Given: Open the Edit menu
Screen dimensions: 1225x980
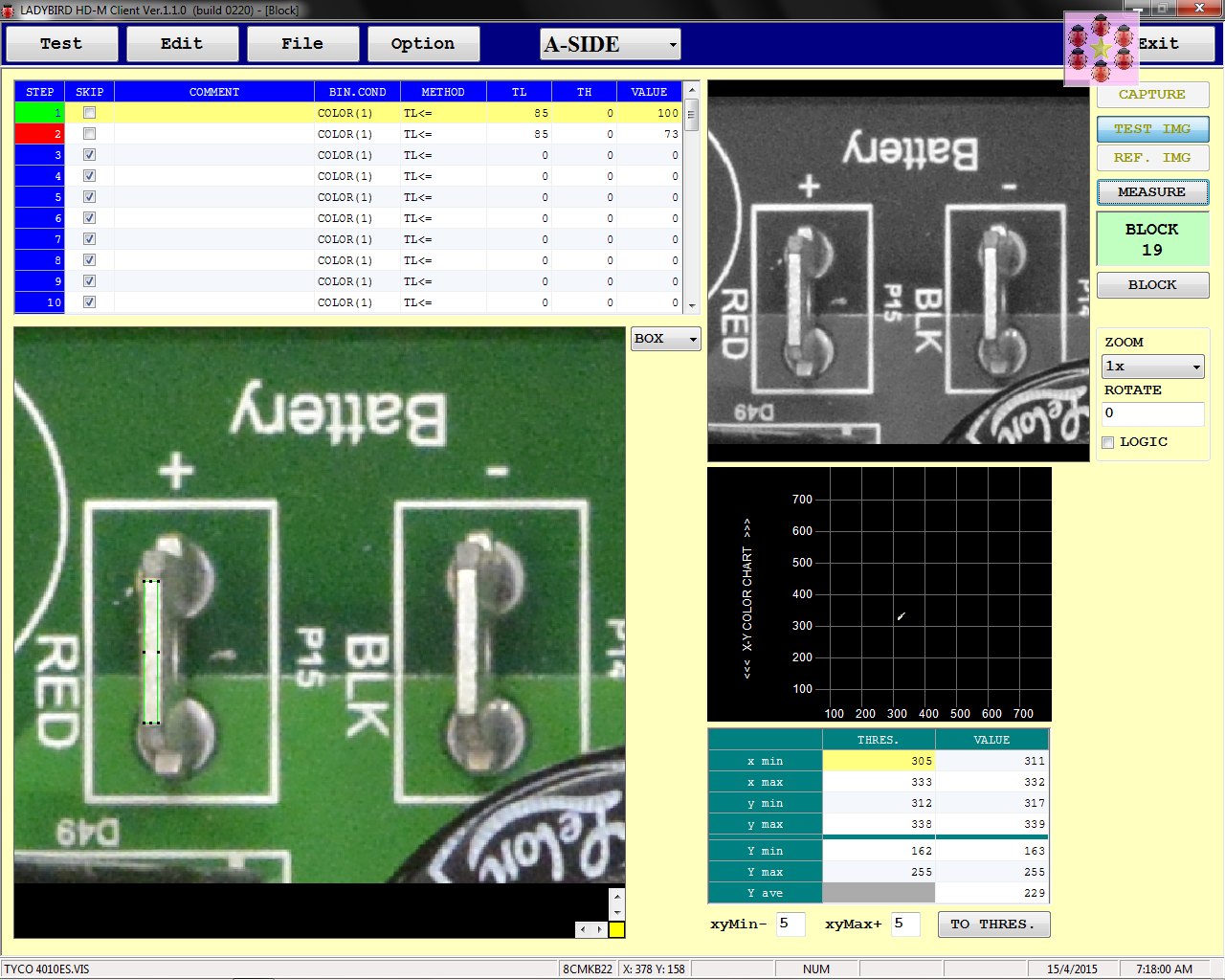Looking at the screenshot, I should (x=182, y=44).
